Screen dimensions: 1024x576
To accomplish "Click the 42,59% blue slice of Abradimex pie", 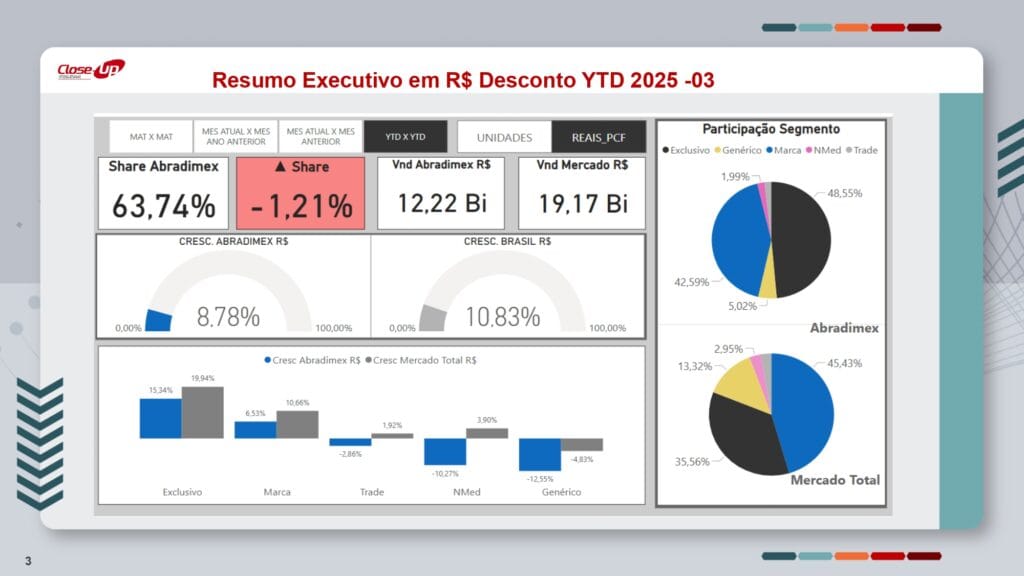I will coord(738,238).
